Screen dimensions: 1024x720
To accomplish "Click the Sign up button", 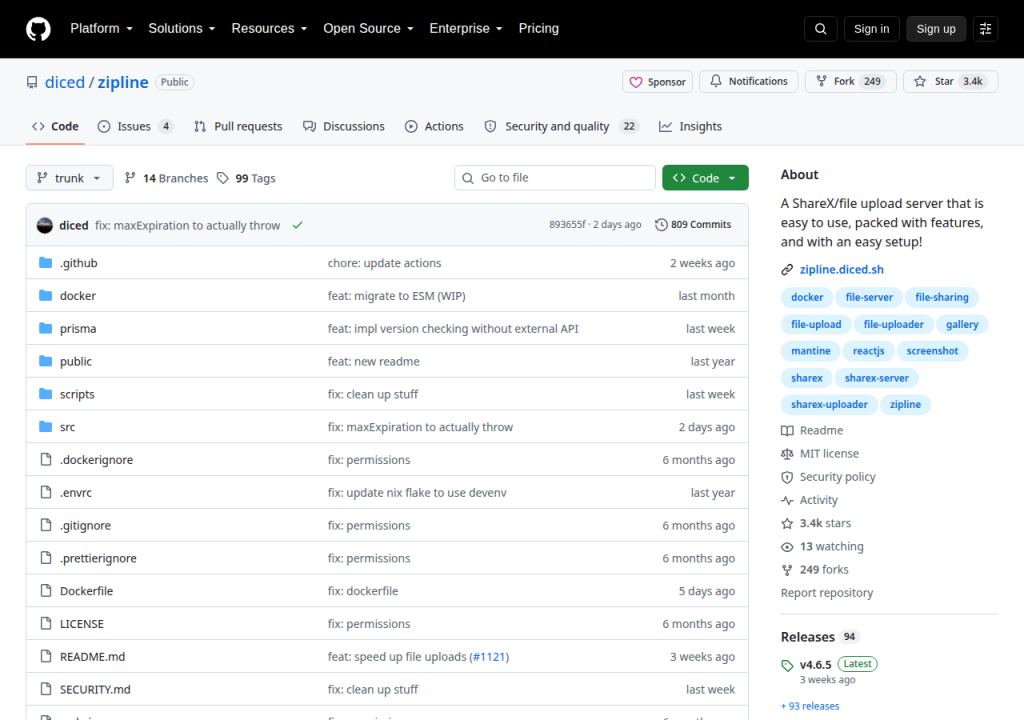I will click(936, 29).
